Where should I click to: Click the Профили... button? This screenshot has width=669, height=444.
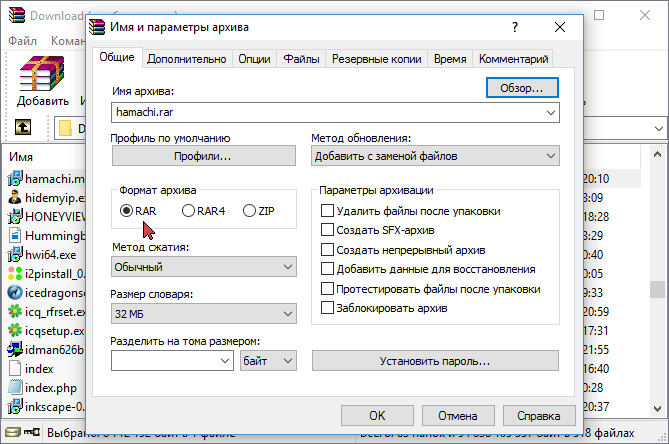pyautogui.click(x=204, y=156)
